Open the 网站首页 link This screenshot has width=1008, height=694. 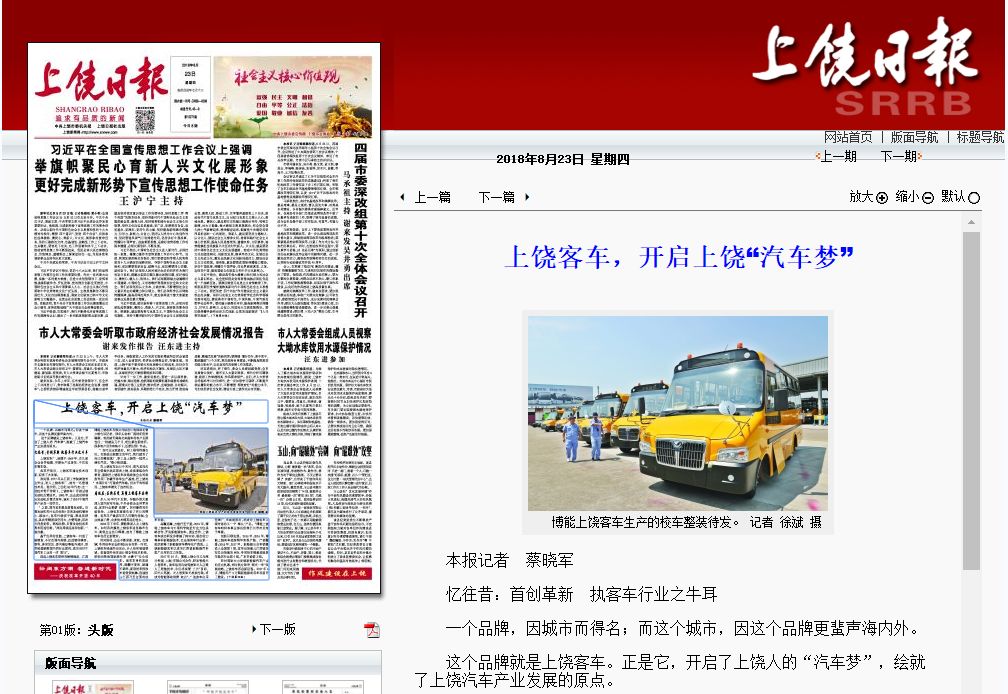click(848, 137)
